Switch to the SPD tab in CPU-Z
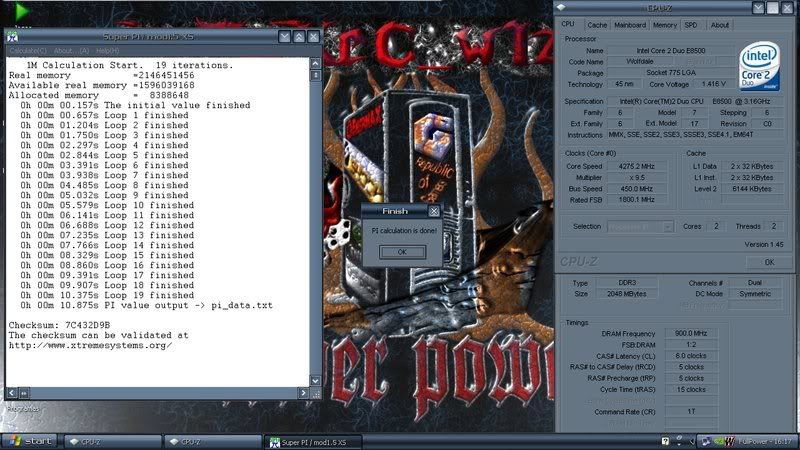The image size is (800, 450). 691,24
